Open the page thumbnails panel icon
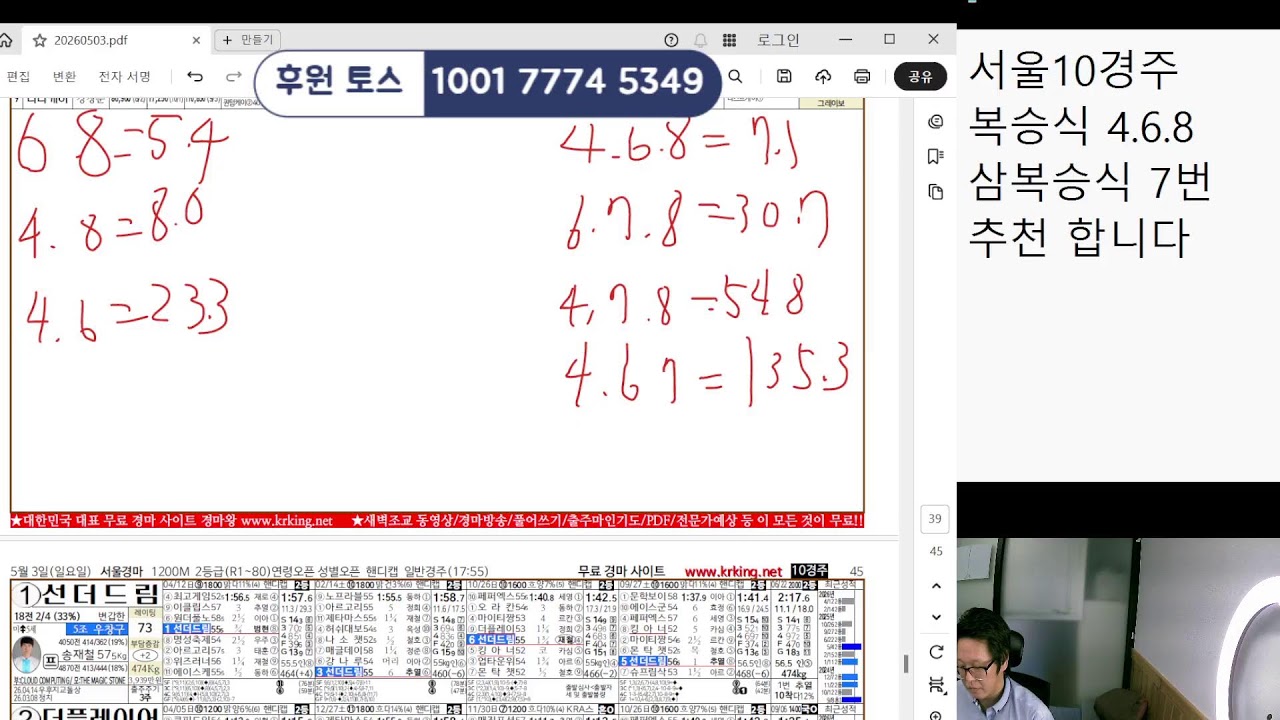 pos(936,191)
